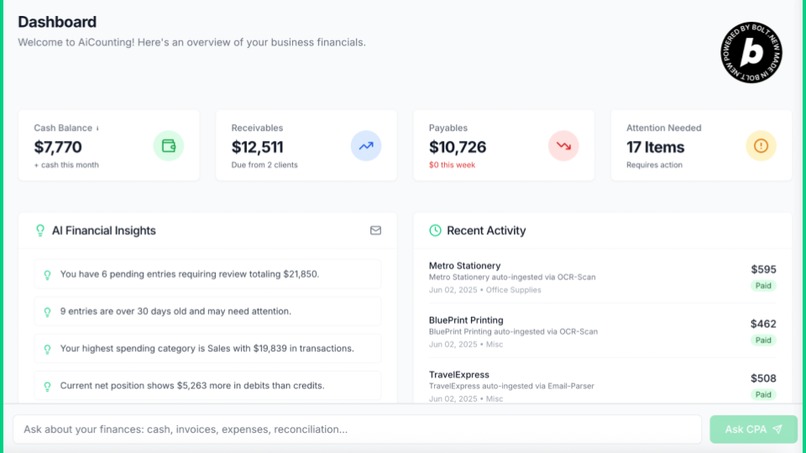
Task: Open the Payables $10,726 card
Action: (x=504, y=145)
